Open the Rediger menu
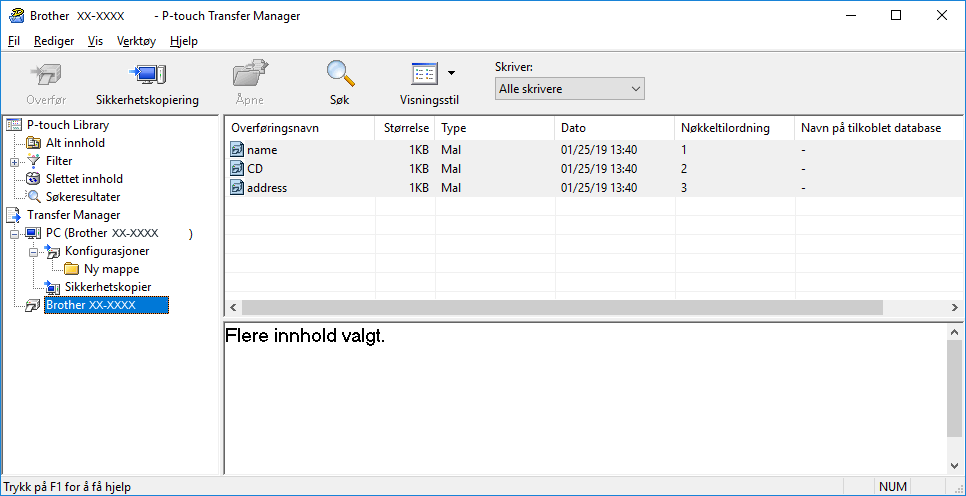966x496 pixels. click(x=54, y=41)
